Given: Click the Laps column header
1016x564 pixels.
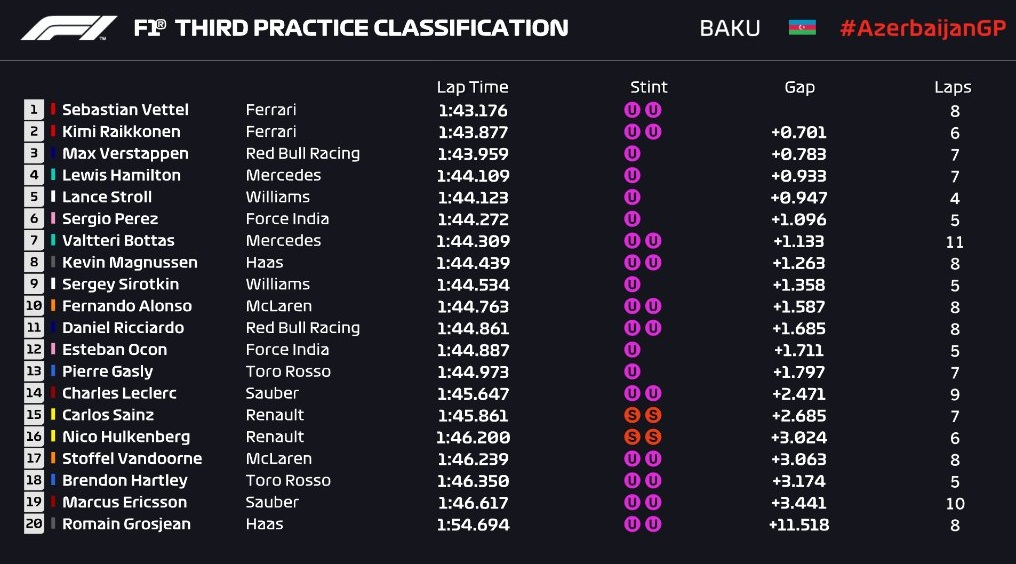Looking at the screenshot, I should 953,87.
